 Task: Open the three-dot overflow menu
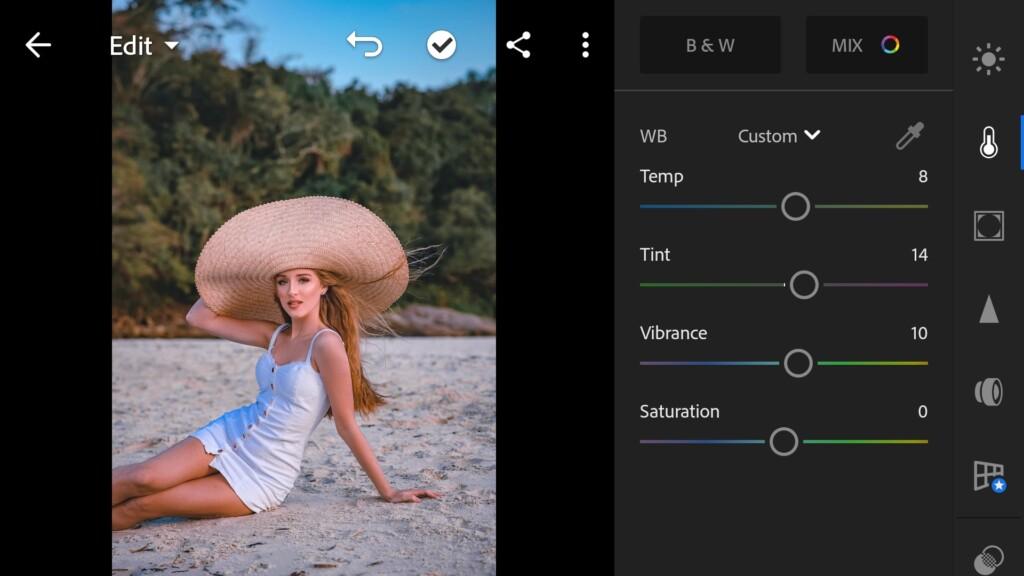point(586,45)
